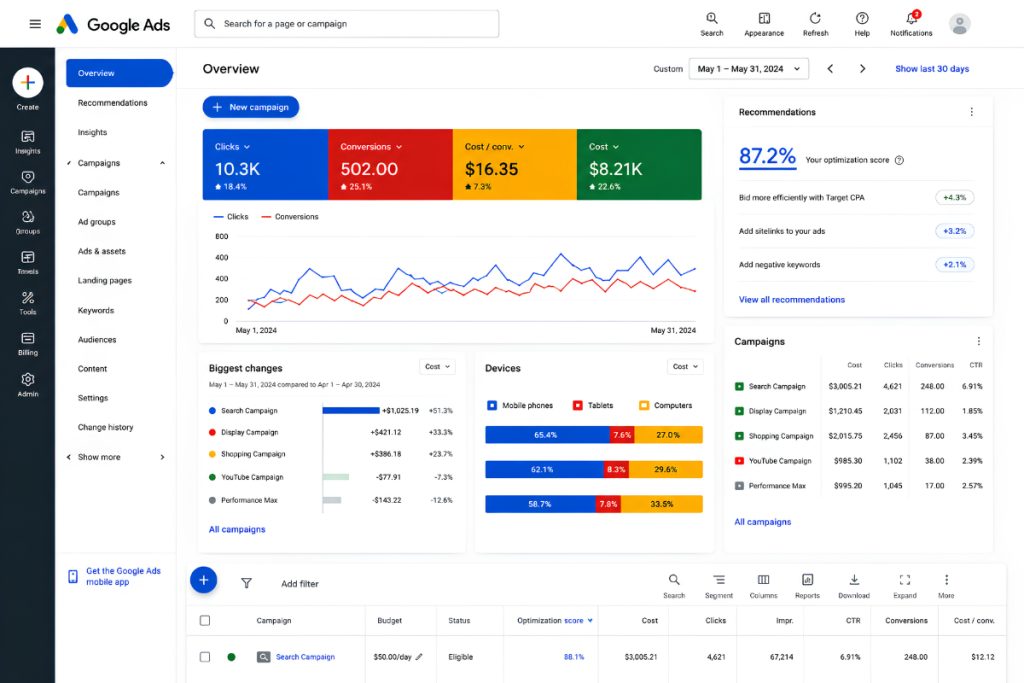This screenshot has height=683, width=1024.
Task: Select the Overview nav item
Action: coord(119,73)
